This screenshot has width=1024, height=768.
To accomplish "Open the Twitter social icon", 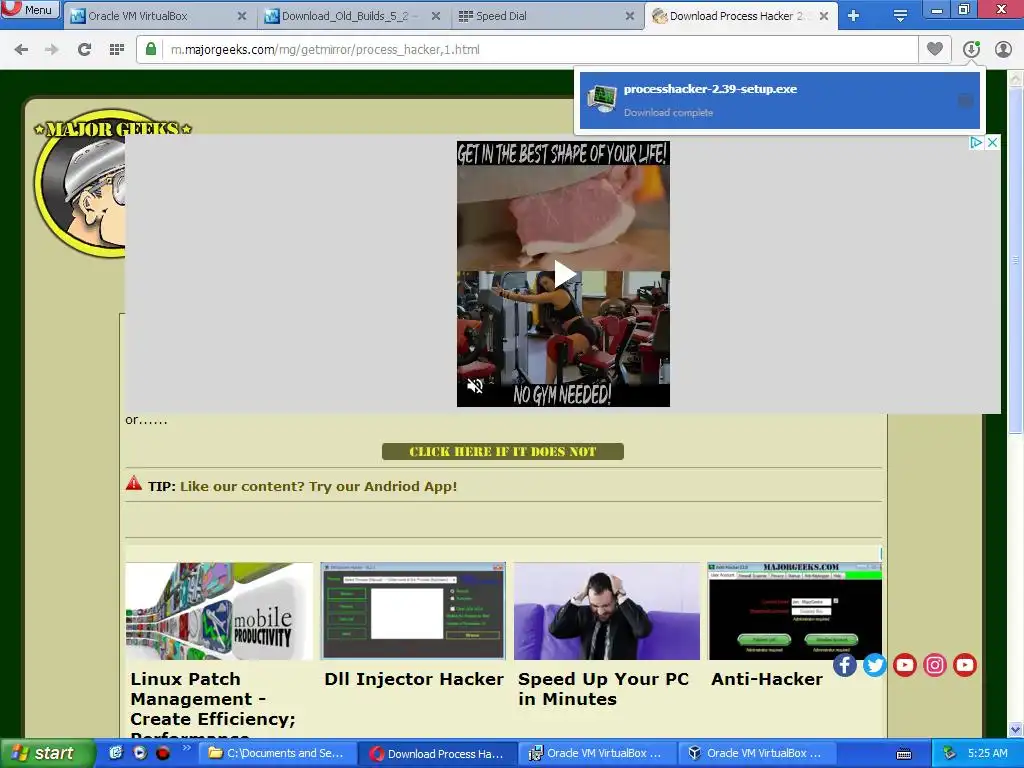I will click(x=874, y=665).
